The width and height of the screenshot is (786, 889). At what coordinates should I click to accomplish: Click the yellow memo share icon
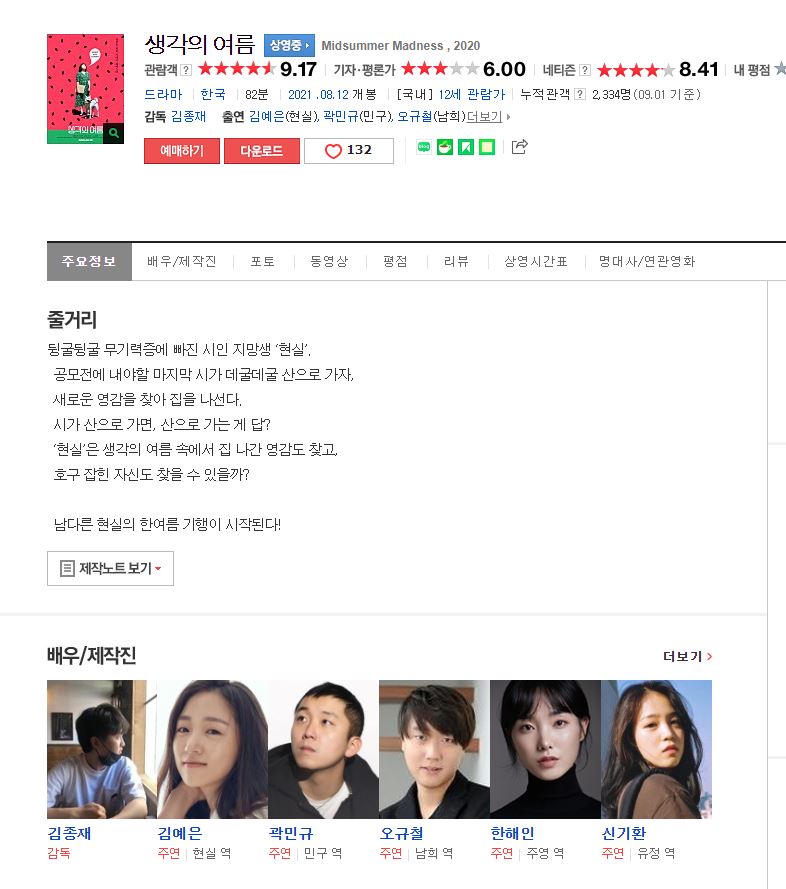click(487, 147)
